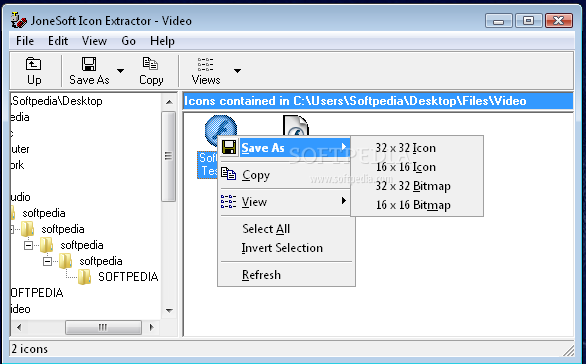Click the Copy toolbar icon
Screen dimensions: 586x364
150,64
